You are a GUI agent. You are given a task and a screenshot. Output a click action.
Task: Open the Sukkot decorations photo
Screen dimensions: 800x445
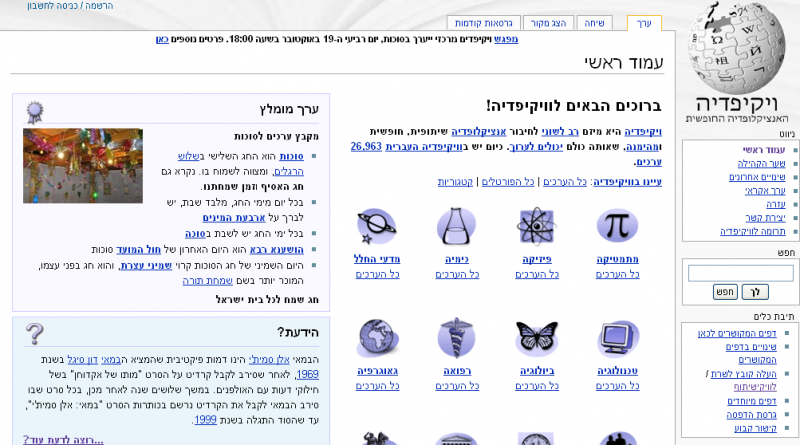click(83, 166)
